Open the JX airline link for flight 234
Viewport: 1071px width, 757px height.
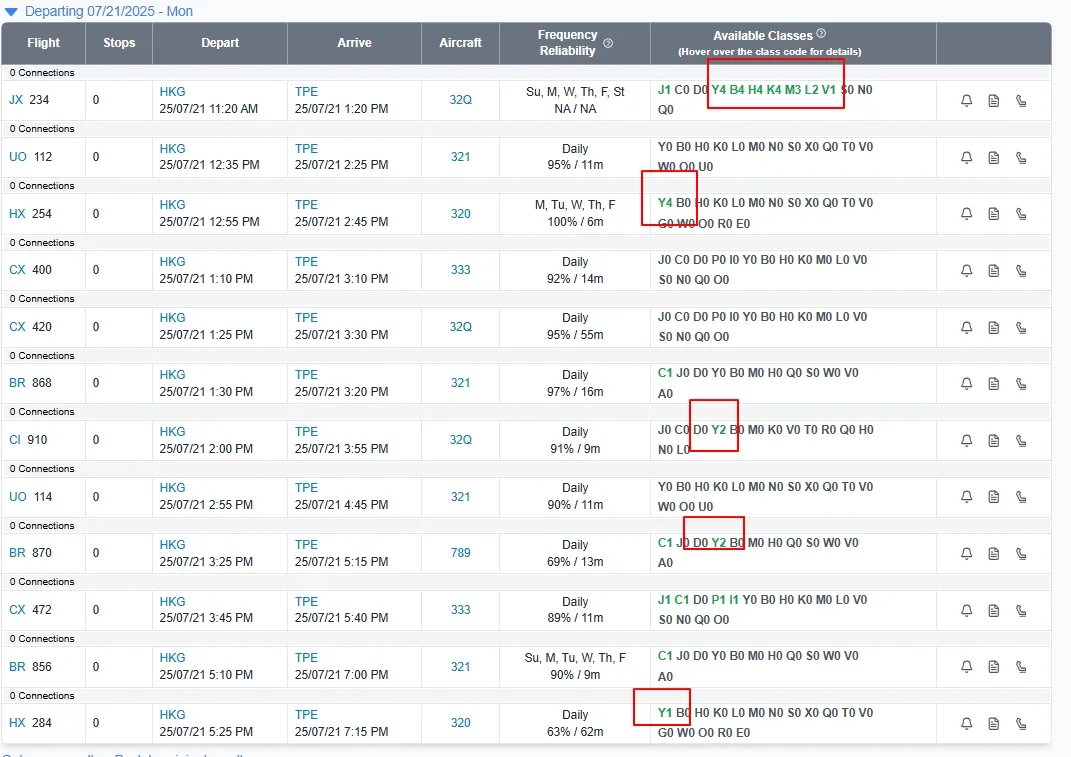pos(16,99)
